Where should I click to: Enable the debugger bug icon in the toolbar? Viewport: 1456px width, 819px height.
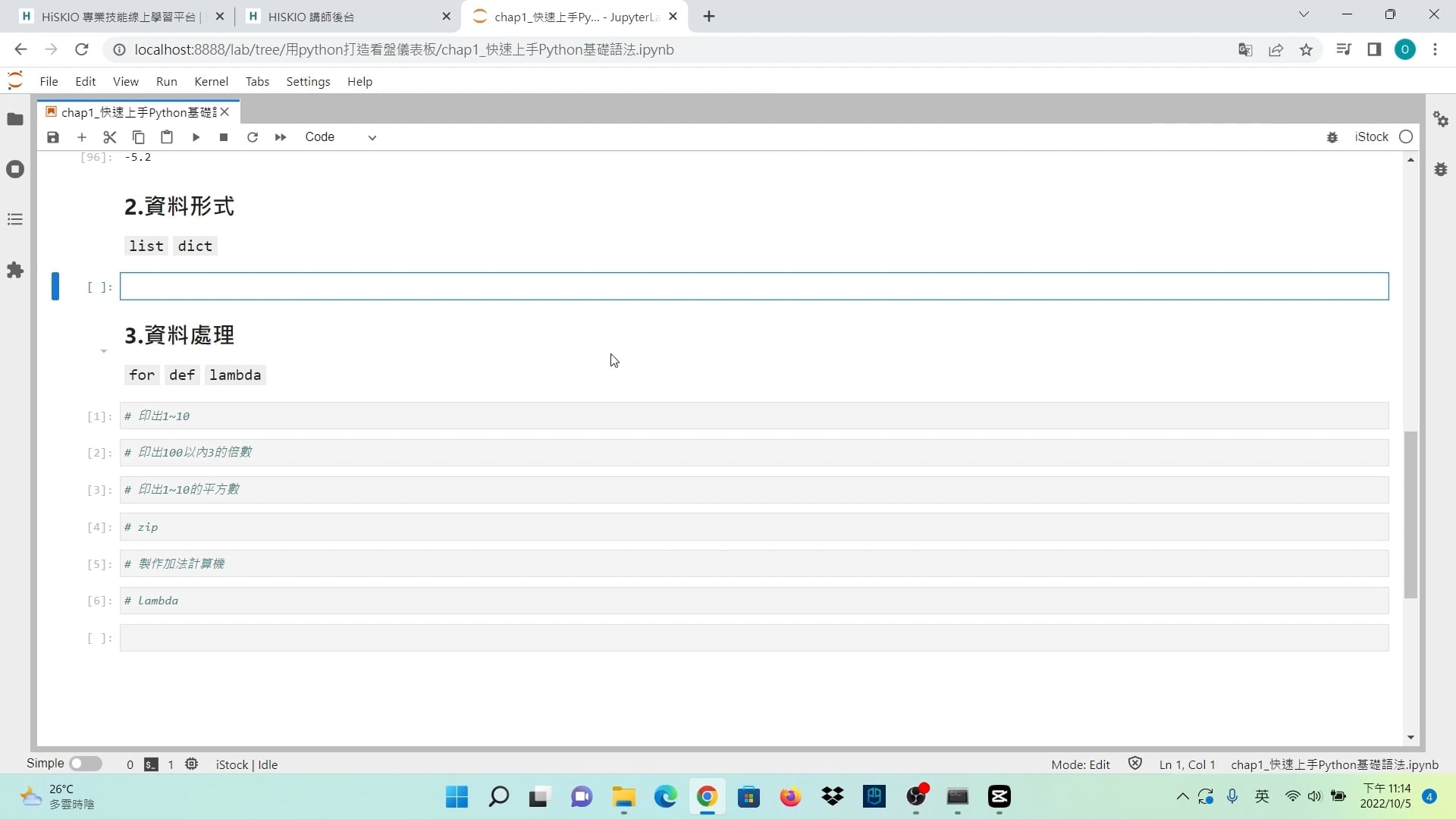point(1332,137)
